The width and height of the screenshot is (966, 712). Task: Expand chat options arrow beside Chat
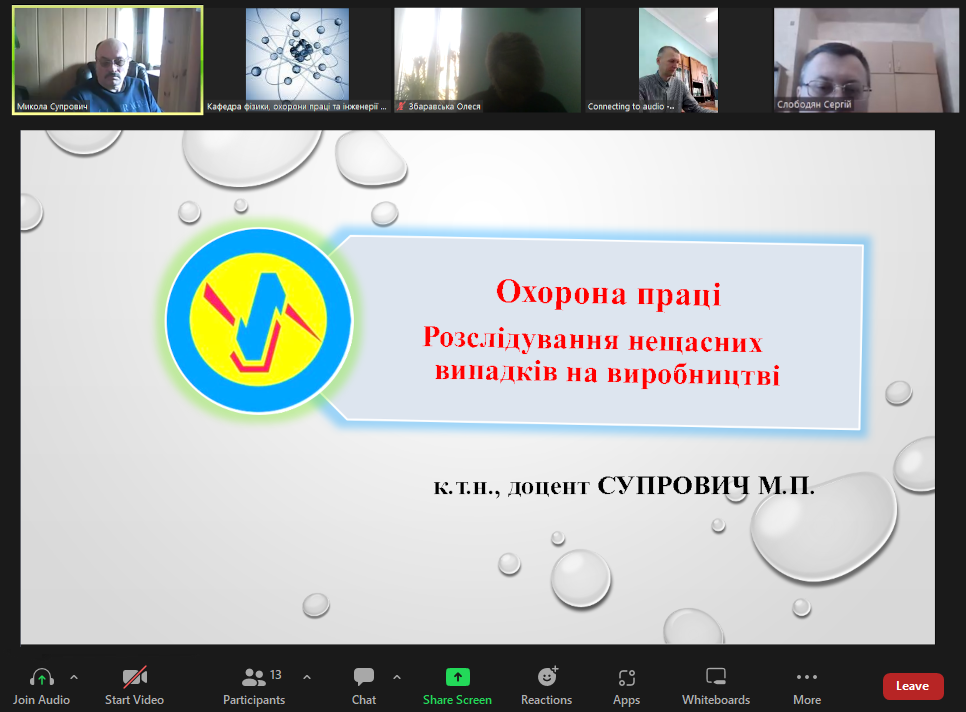pos(397,677)
